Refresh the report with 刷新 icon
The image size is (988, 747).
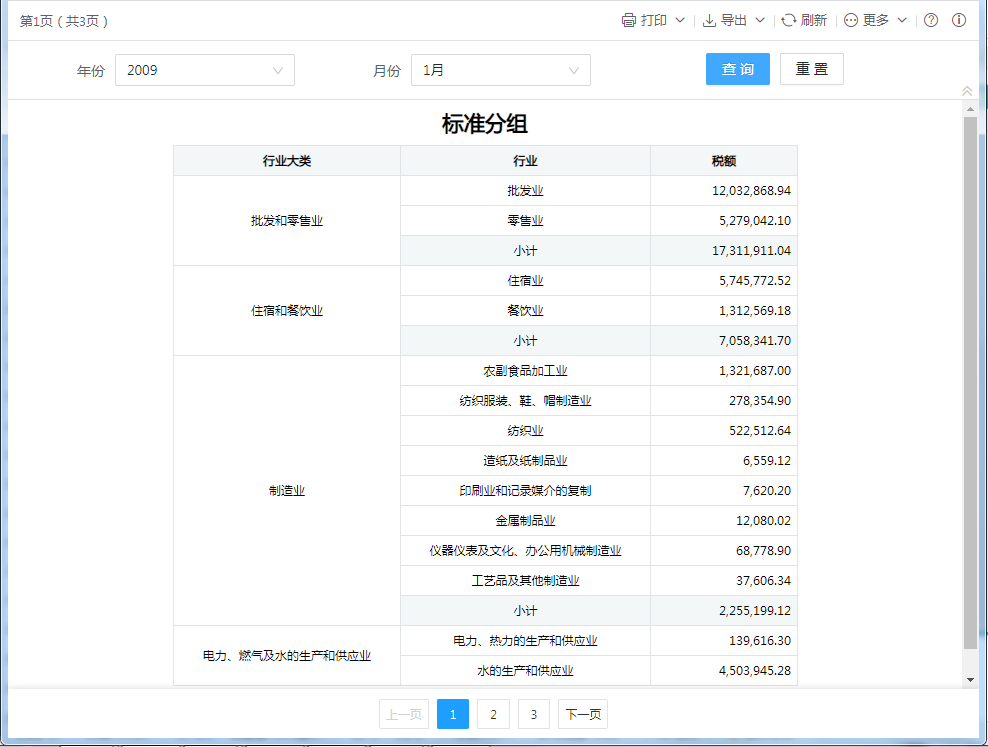[789, 20]
